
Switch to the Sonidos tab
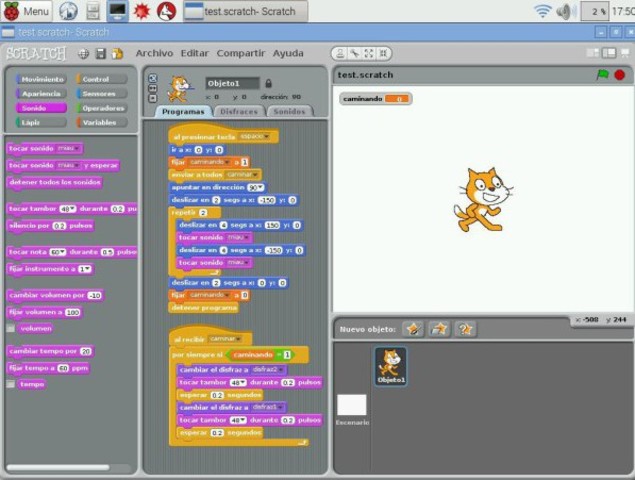290,111
